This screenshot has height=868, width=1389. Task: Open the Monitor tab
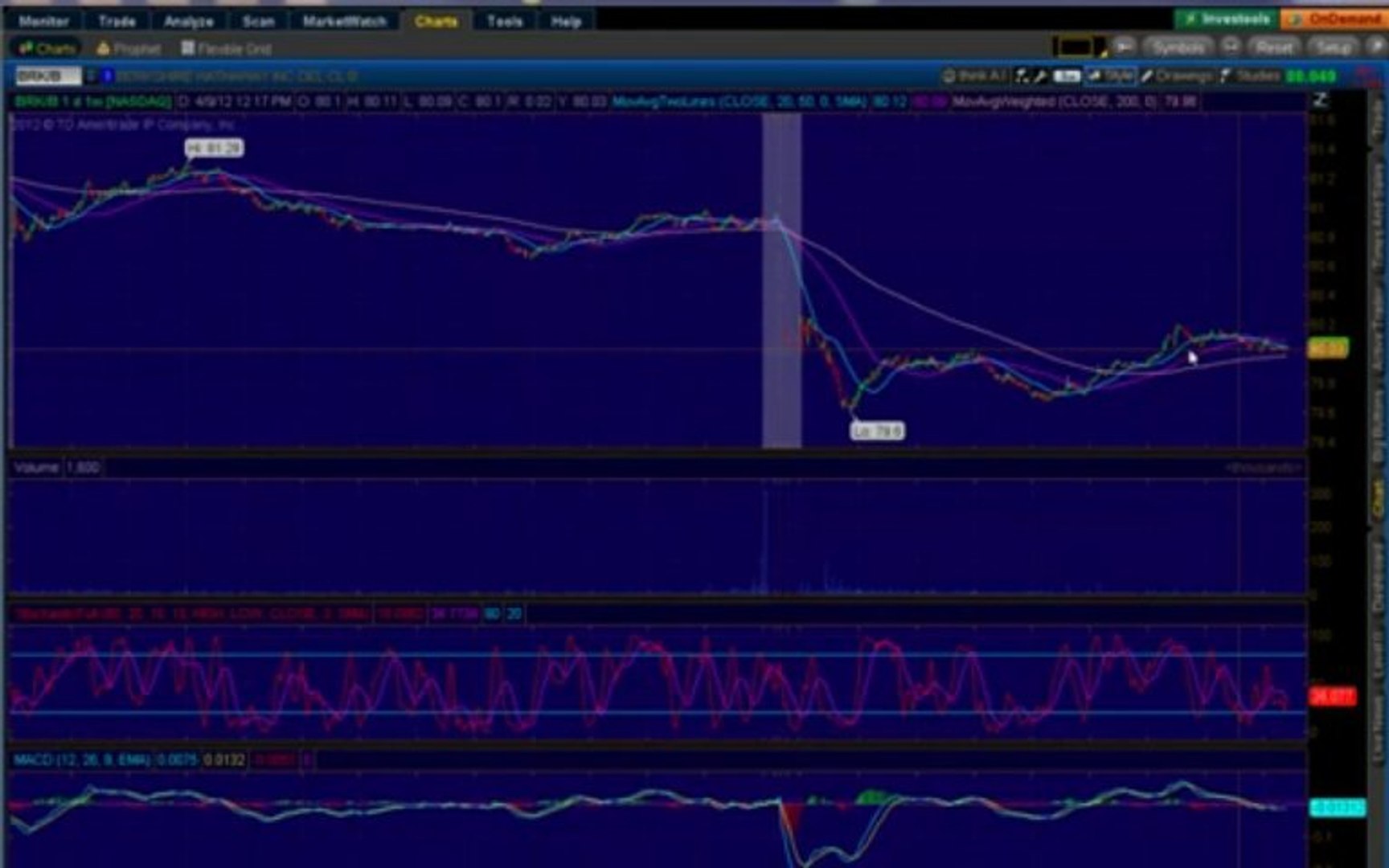coord(43,21)
